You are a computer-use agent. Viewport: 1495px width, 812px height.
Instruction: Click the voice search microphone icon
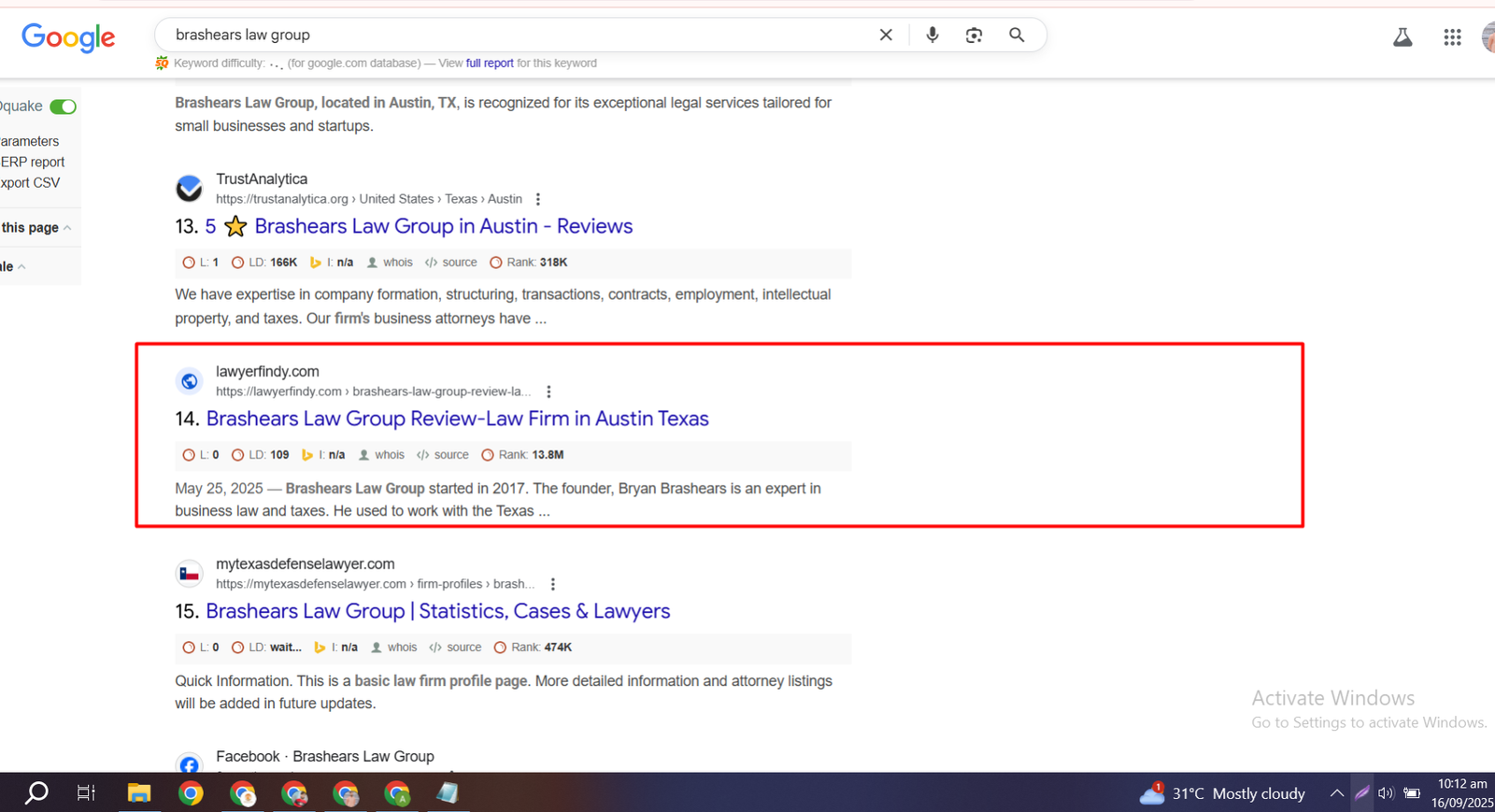[x=932, y=36]
